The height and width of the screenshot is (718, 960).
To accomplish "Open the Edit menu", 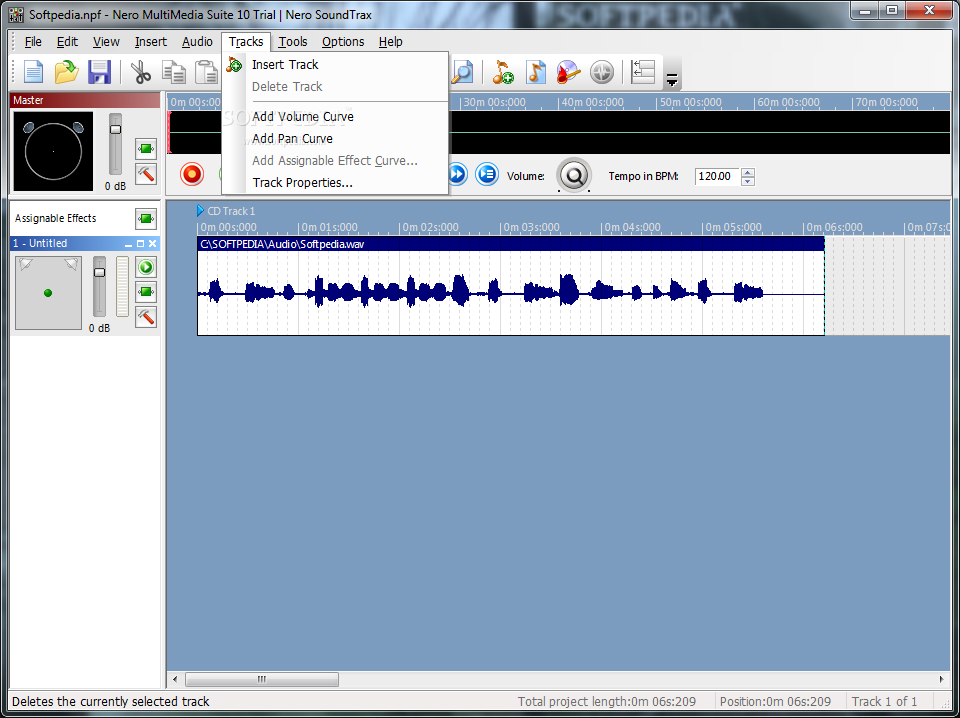I will [67, 42].
